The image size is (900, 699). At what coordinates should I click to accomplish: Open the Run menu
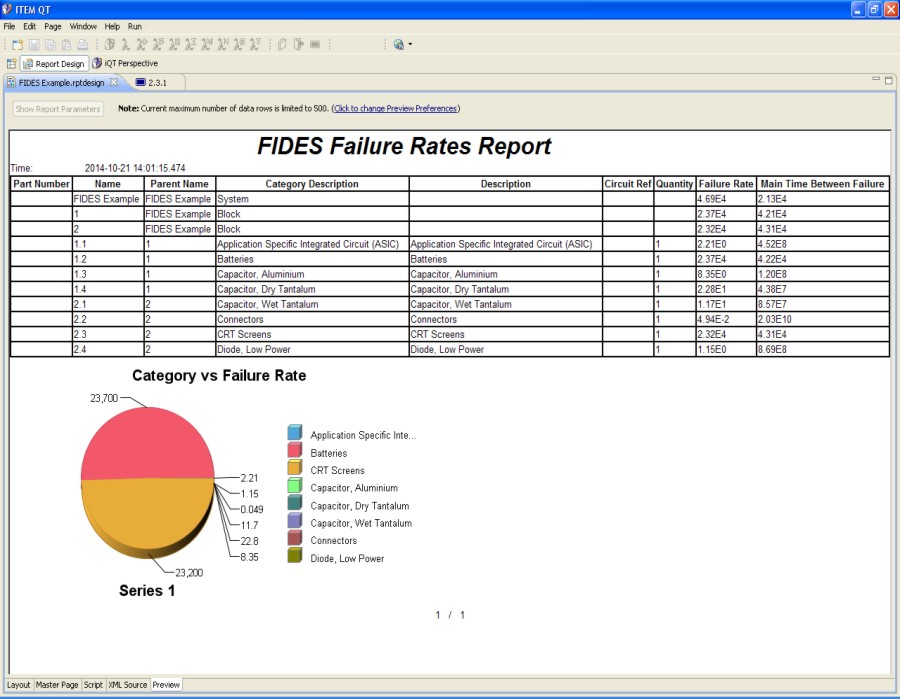click(x=135, y=26)
